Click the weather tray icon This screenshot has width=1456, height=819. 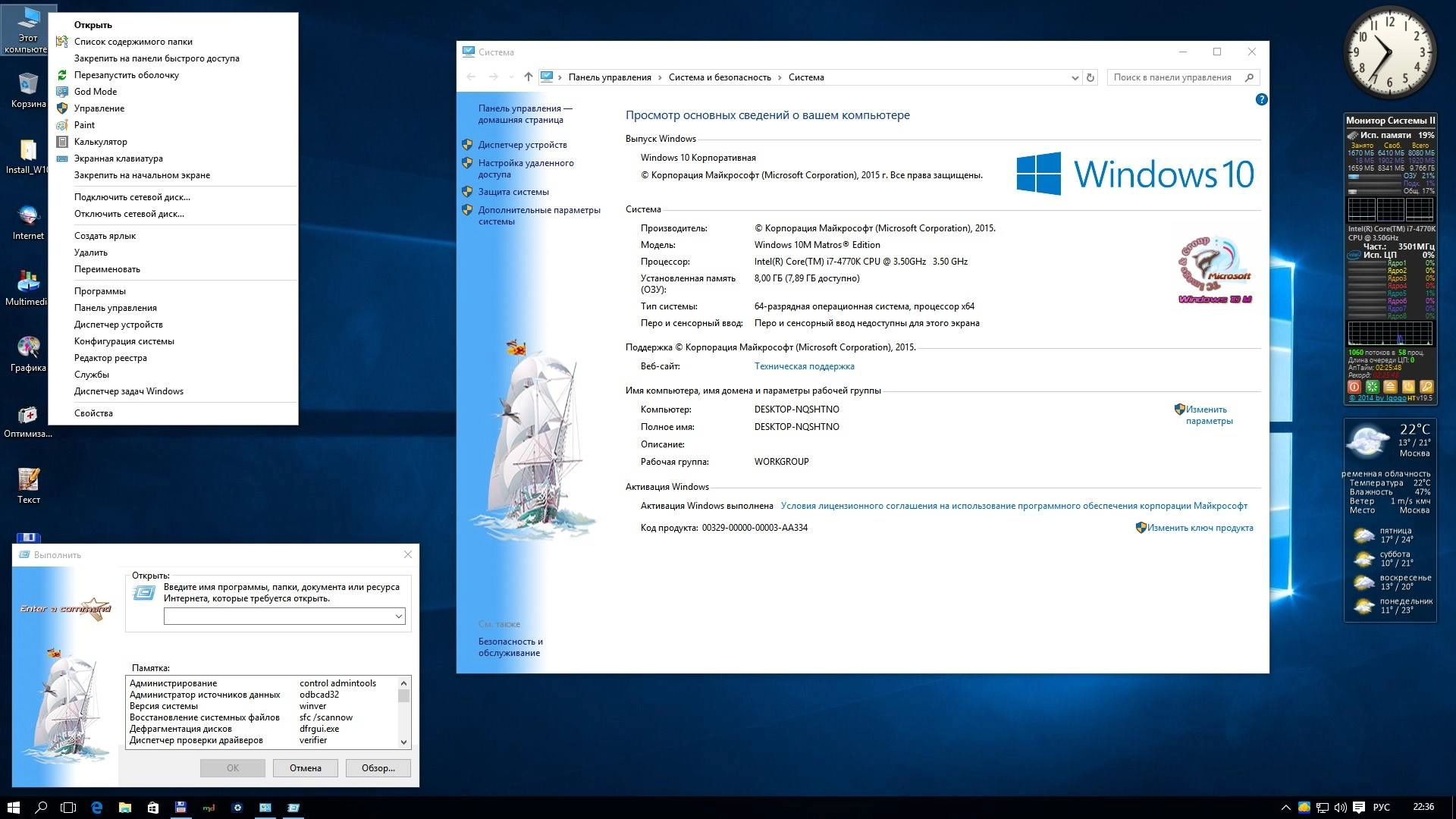click(x=1304, y=808)
